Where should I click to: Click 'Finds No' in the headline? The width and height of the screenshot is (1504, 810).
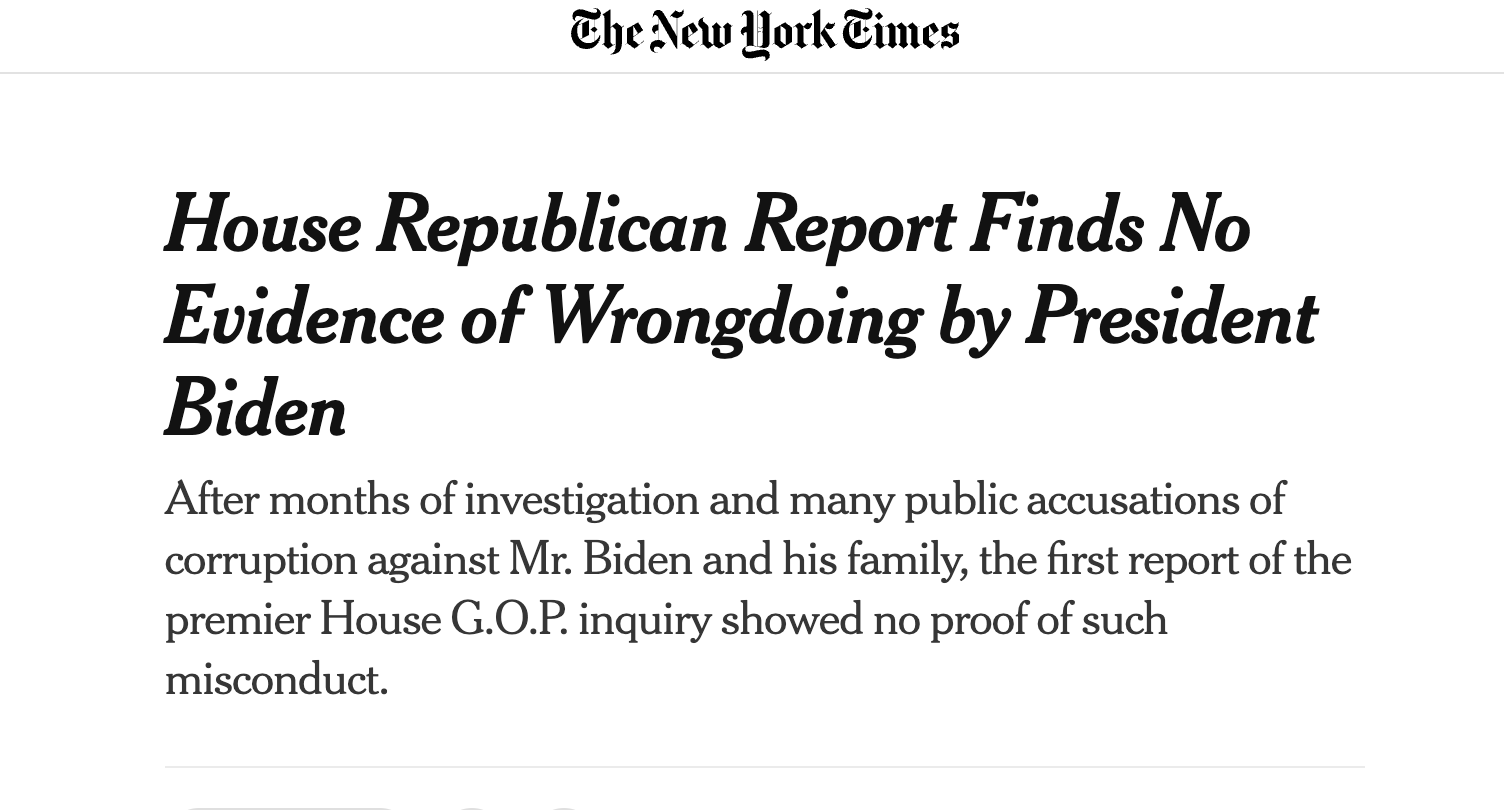1110,226
